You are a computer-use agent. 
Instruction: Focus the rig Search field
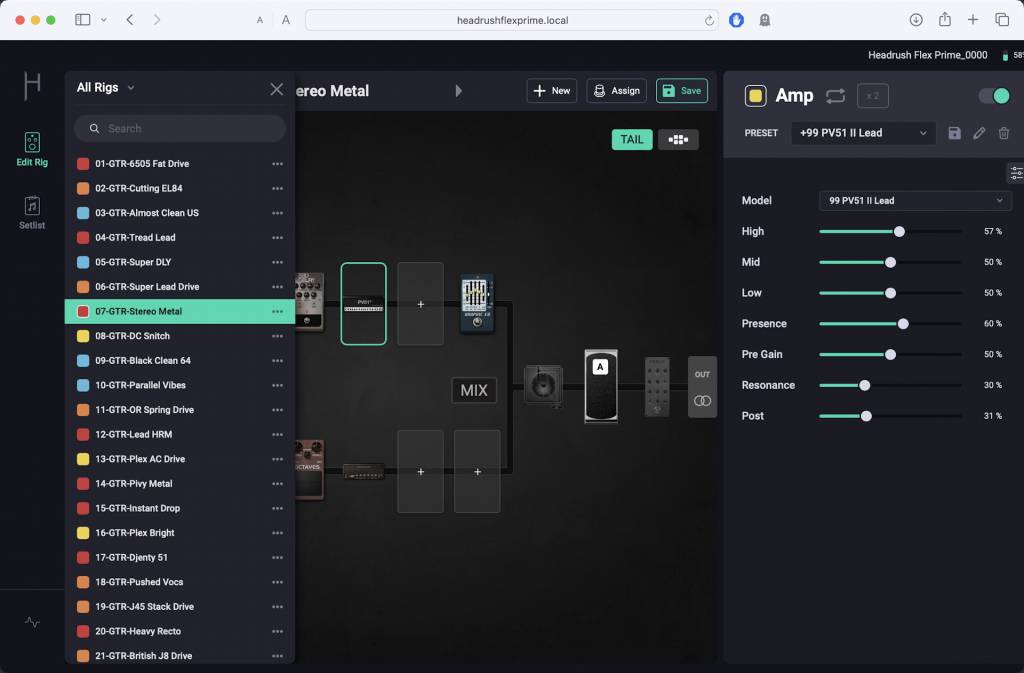pyautogui.click(x=180, y=129)
